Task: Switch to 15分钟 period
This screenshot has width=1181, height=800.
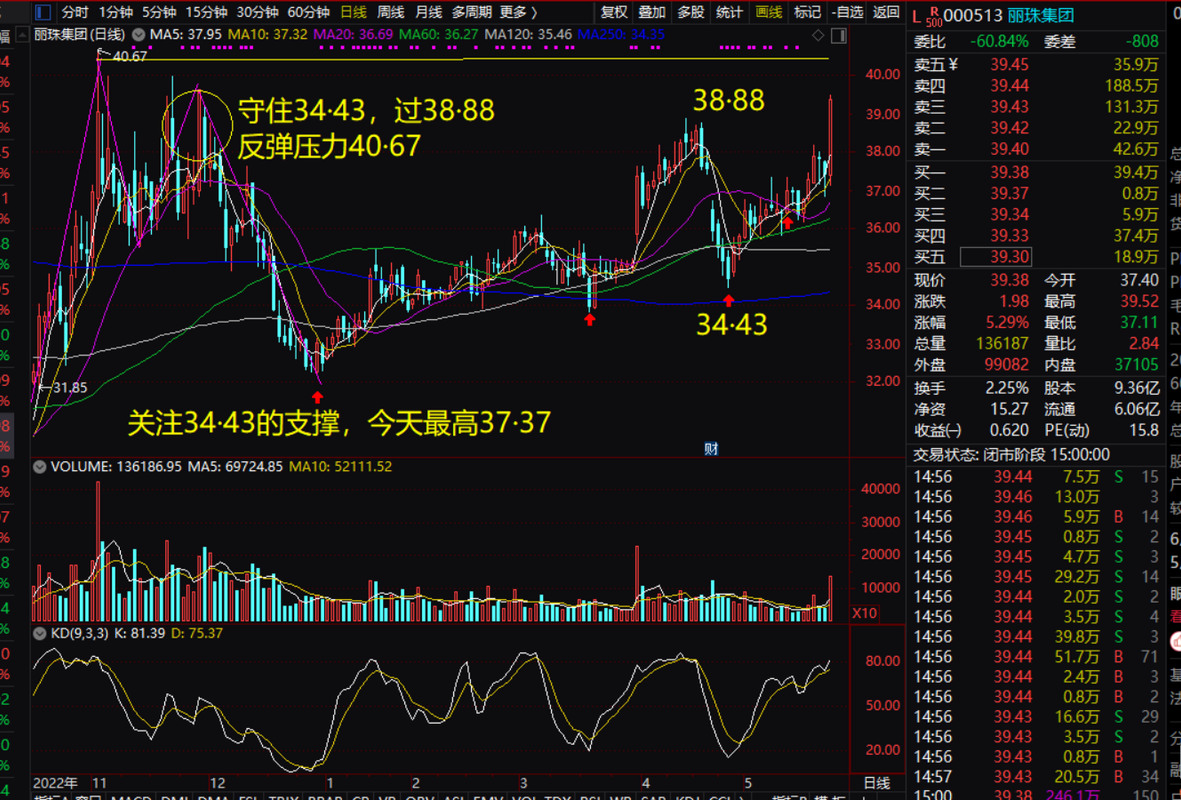Action: tap(206, 12)
